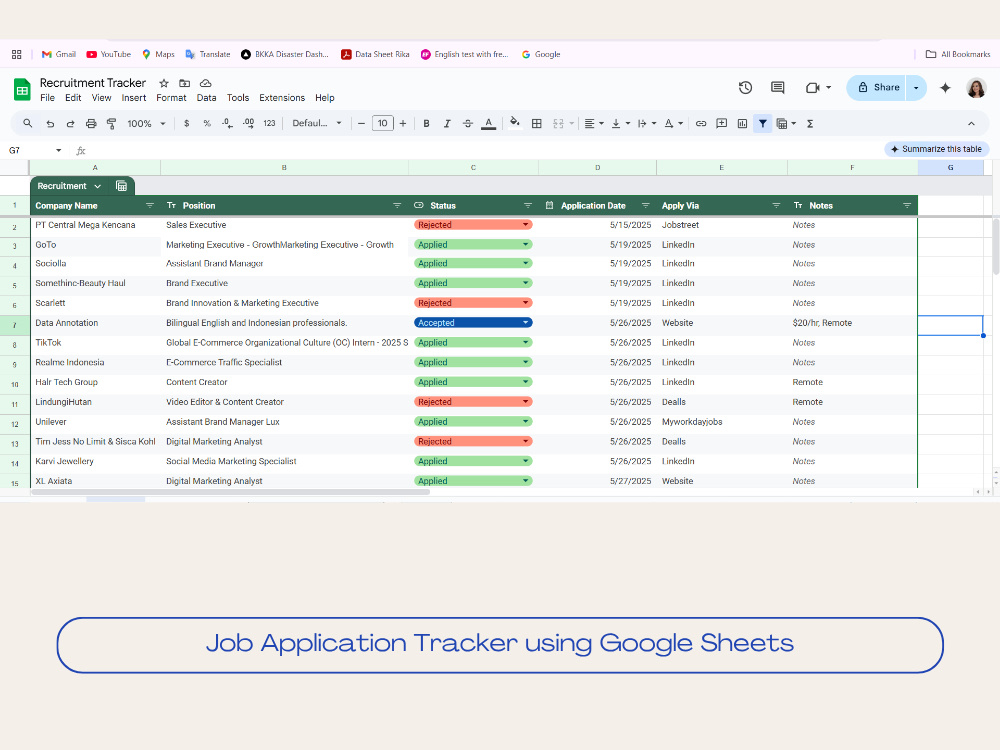Click the Gemini sparkle icon
The width and height of the screenshot is (1000, 750).
tap(945, 87)
